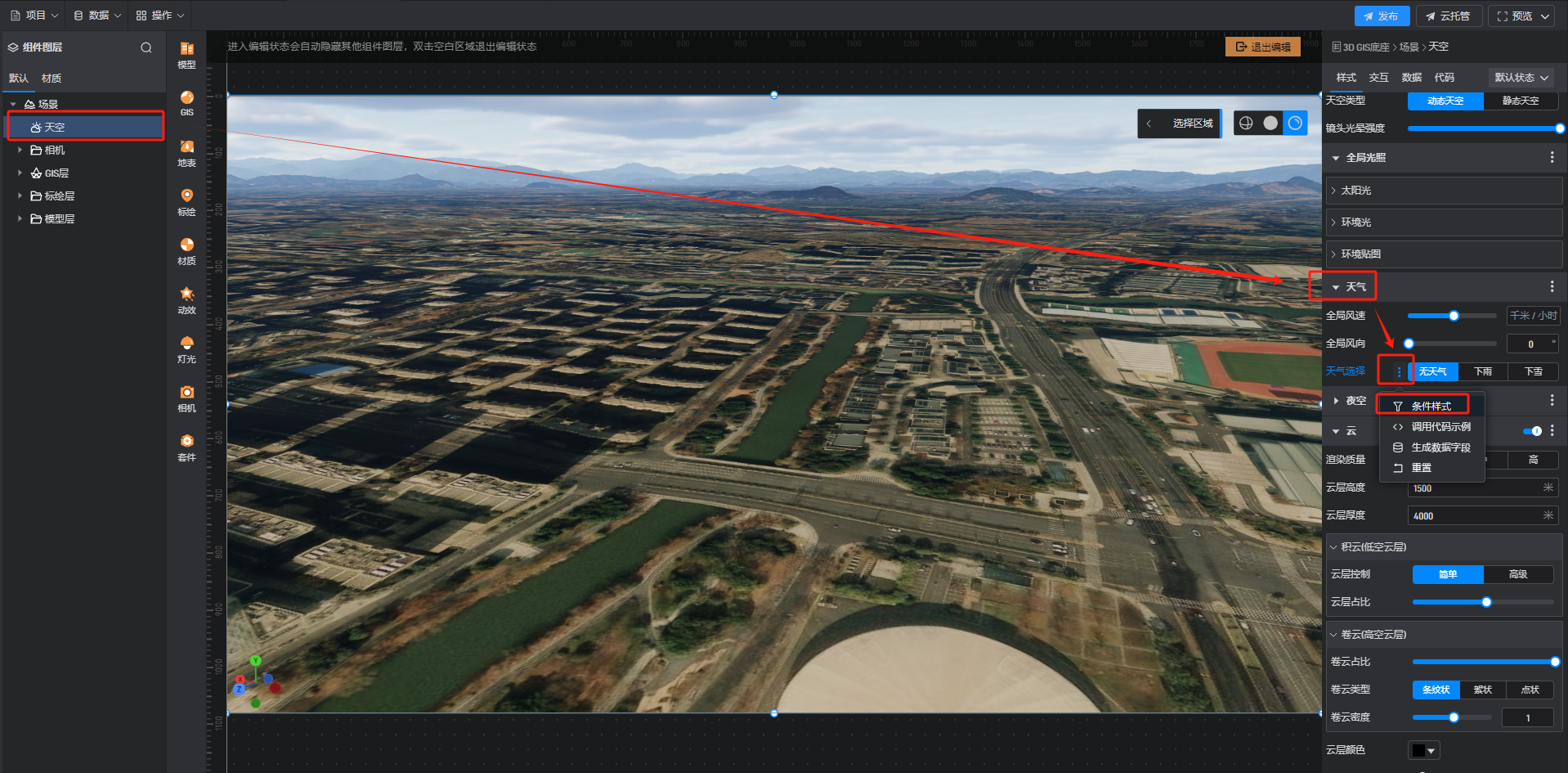Open the more menu for 全局光照
The image size is (1568, 773).
click(1552, 157)
